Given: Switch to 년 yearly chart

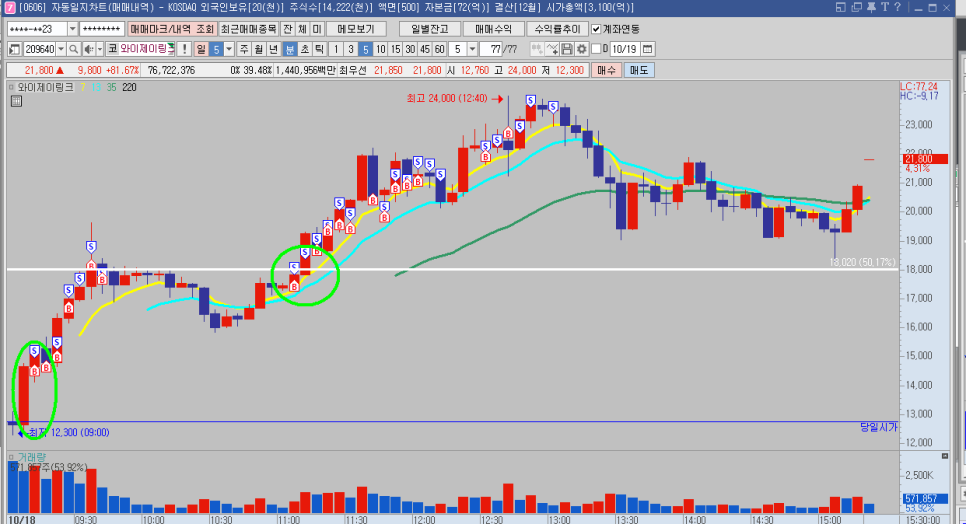Looking at the screenshot, I should click(274, 49).
